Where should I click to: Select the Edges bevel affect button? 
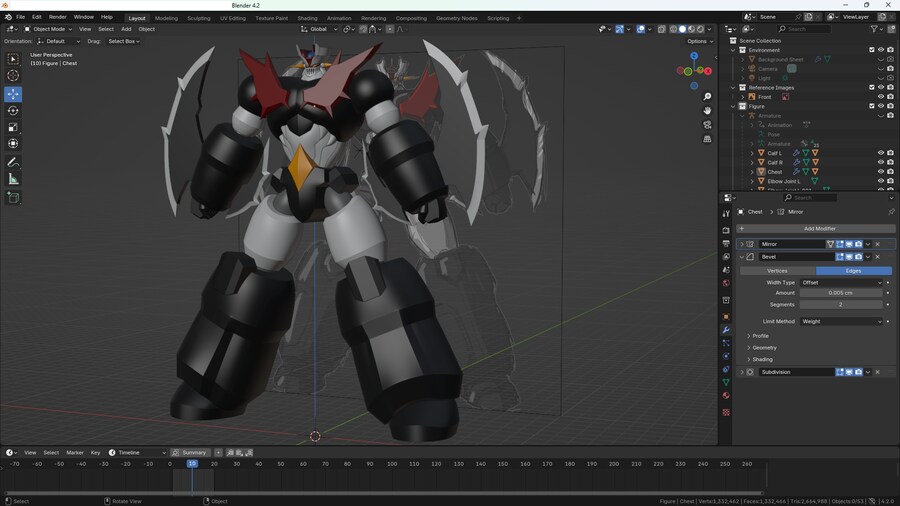(854, 271)
